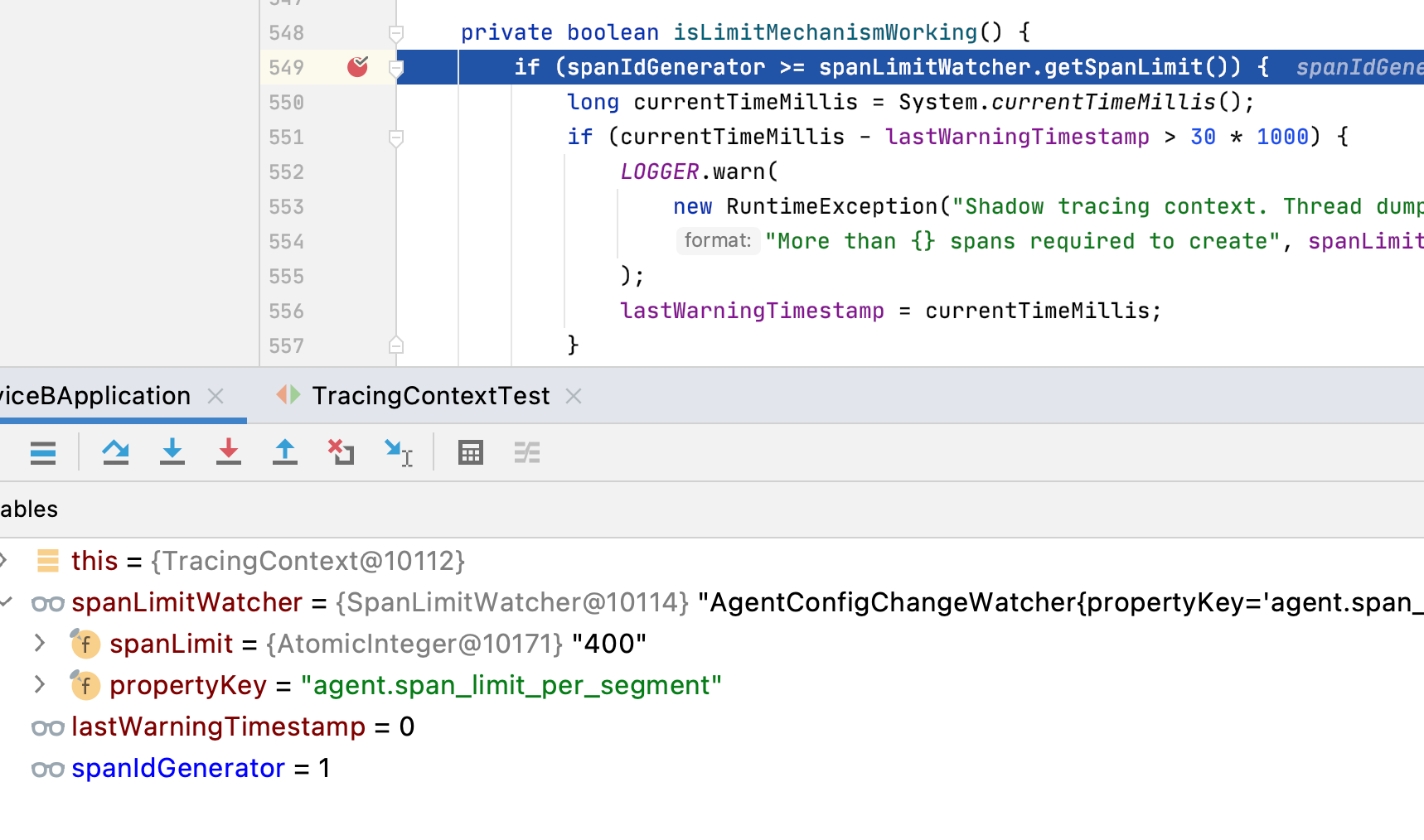Click the red Force Step Into arrow
The width and height of the screenshot is (1424, 840).
pos(228,452)
